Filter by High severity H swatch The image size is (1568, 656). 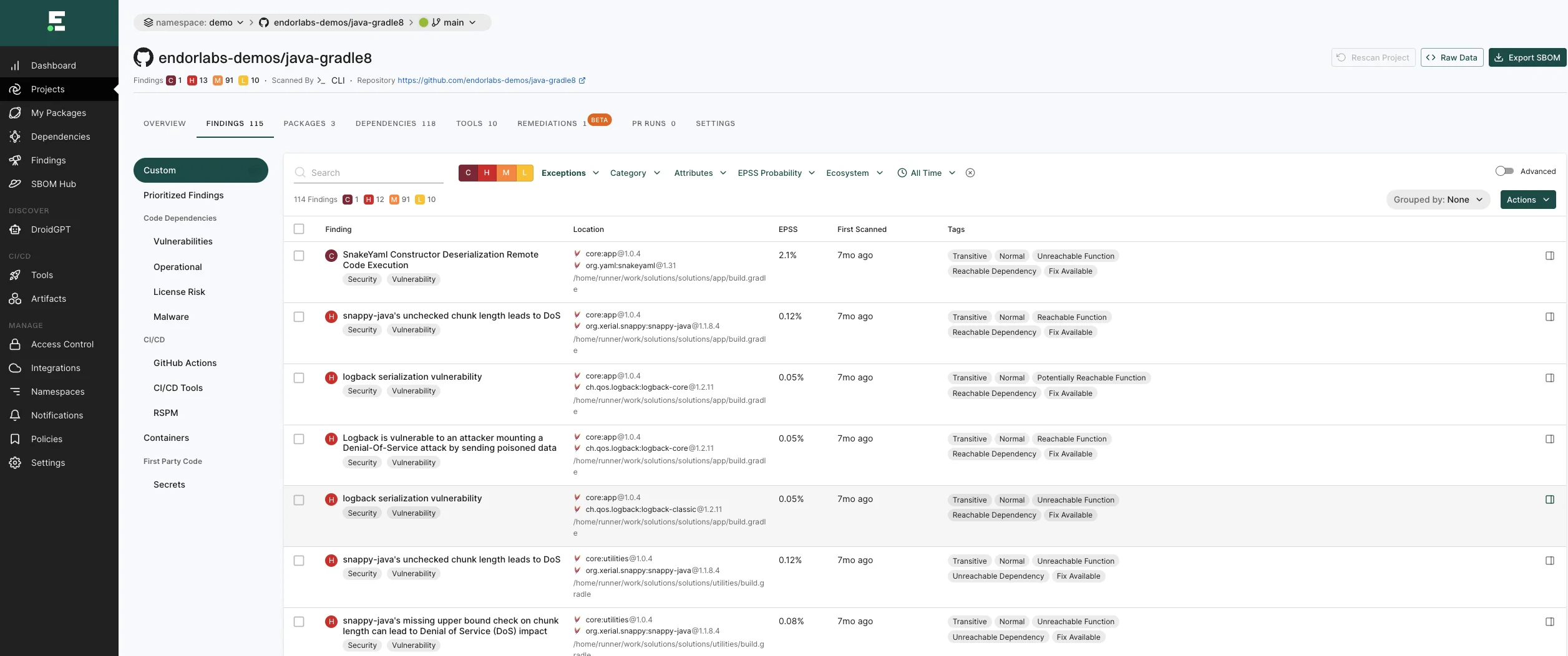click(x=487, y=173)
